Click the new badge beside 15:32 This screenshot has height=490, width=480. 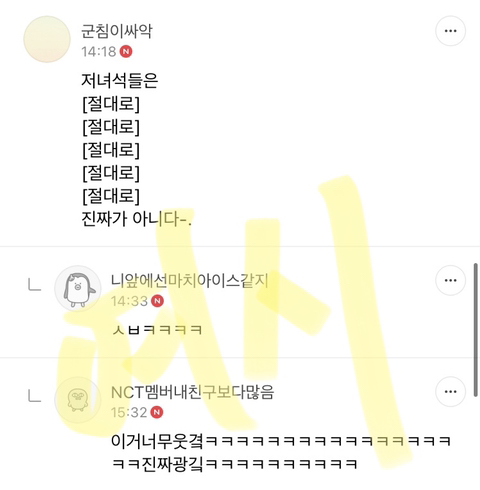click(157, 412)
